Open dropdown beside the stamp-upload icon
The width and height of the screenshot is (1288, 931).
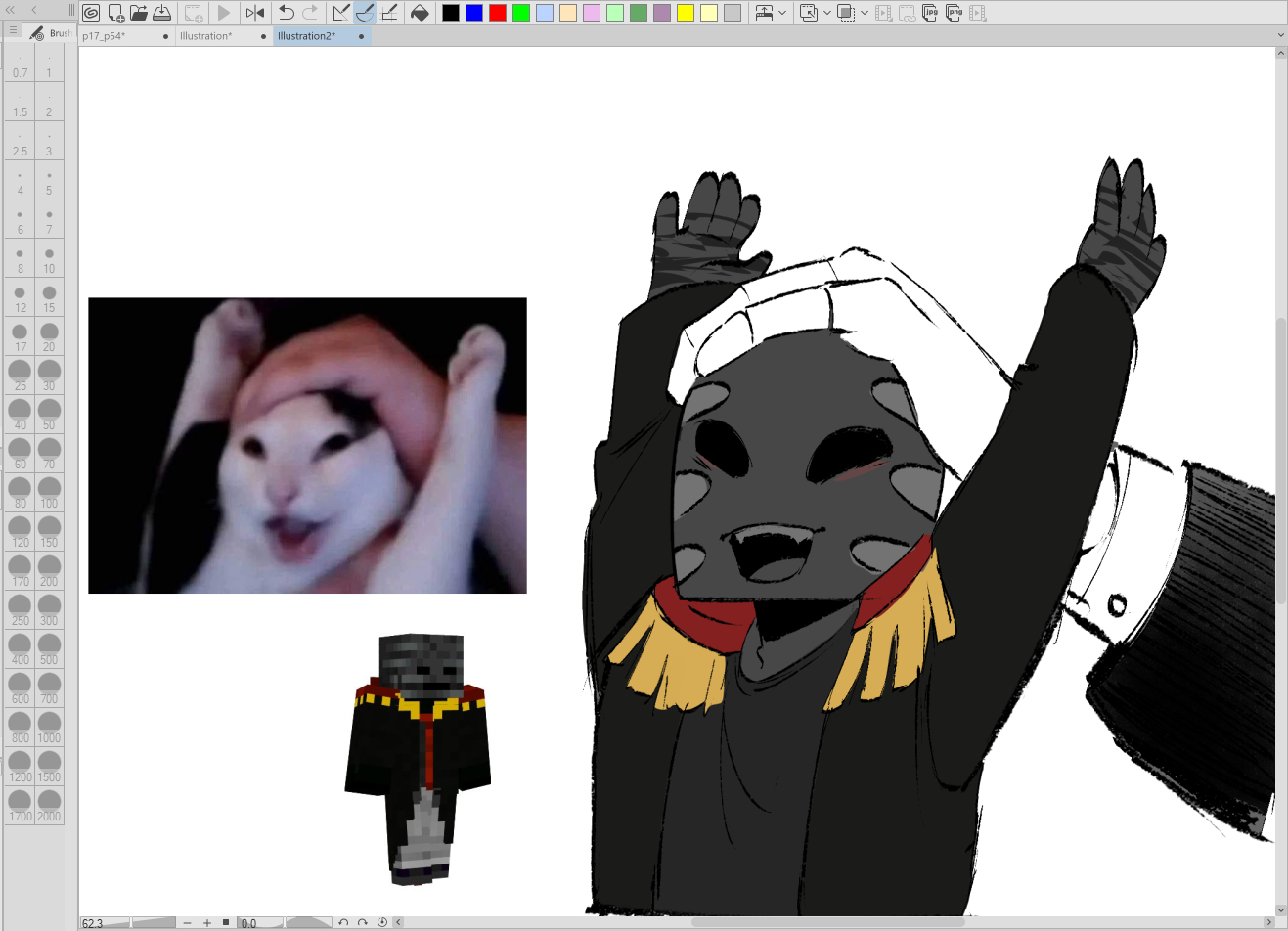tap(782, 13)
